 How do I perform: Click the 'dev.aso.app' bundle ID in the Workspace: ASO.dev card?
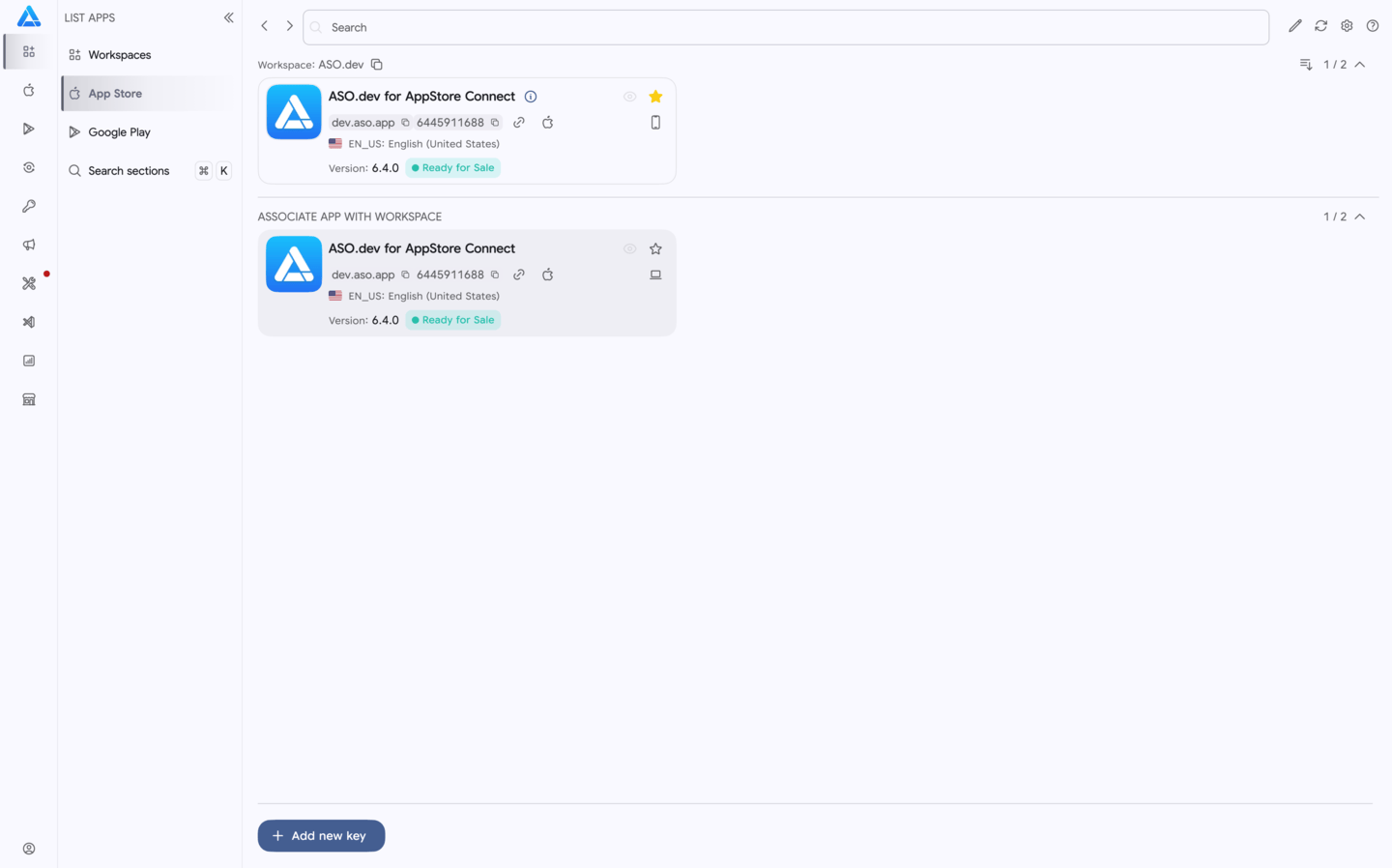pyautogui.click(x=363, y=123)
